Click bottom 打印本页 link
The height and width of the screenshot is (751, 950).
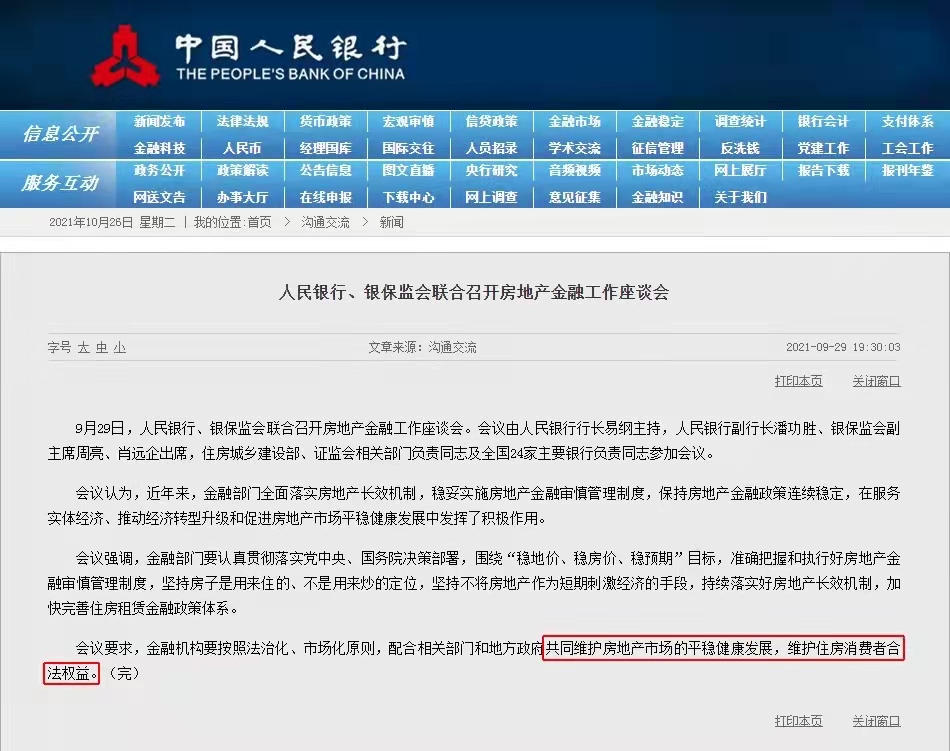pyautogui.click(x=798, y=721)
